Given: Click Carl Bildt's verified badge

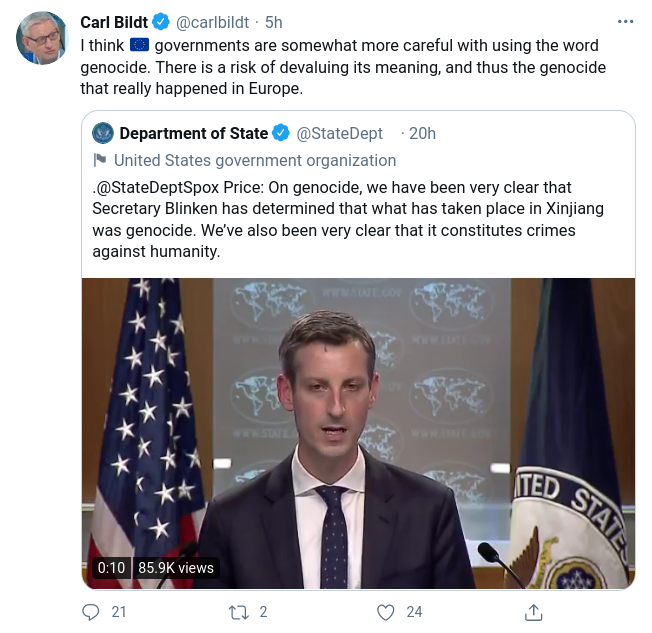Looking at the screenshot, I should click(159, 23).
